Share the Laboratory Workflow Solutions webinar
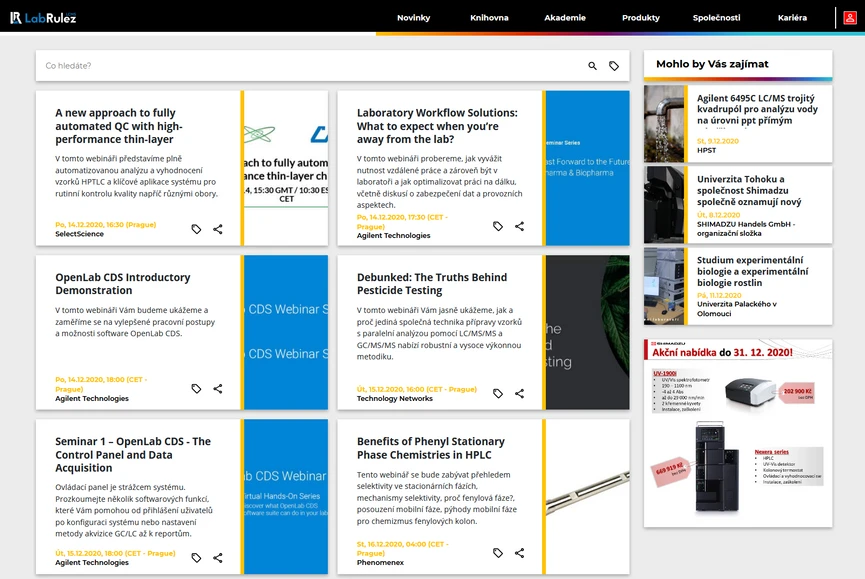The image size is (865, 579). coord(519,226)
